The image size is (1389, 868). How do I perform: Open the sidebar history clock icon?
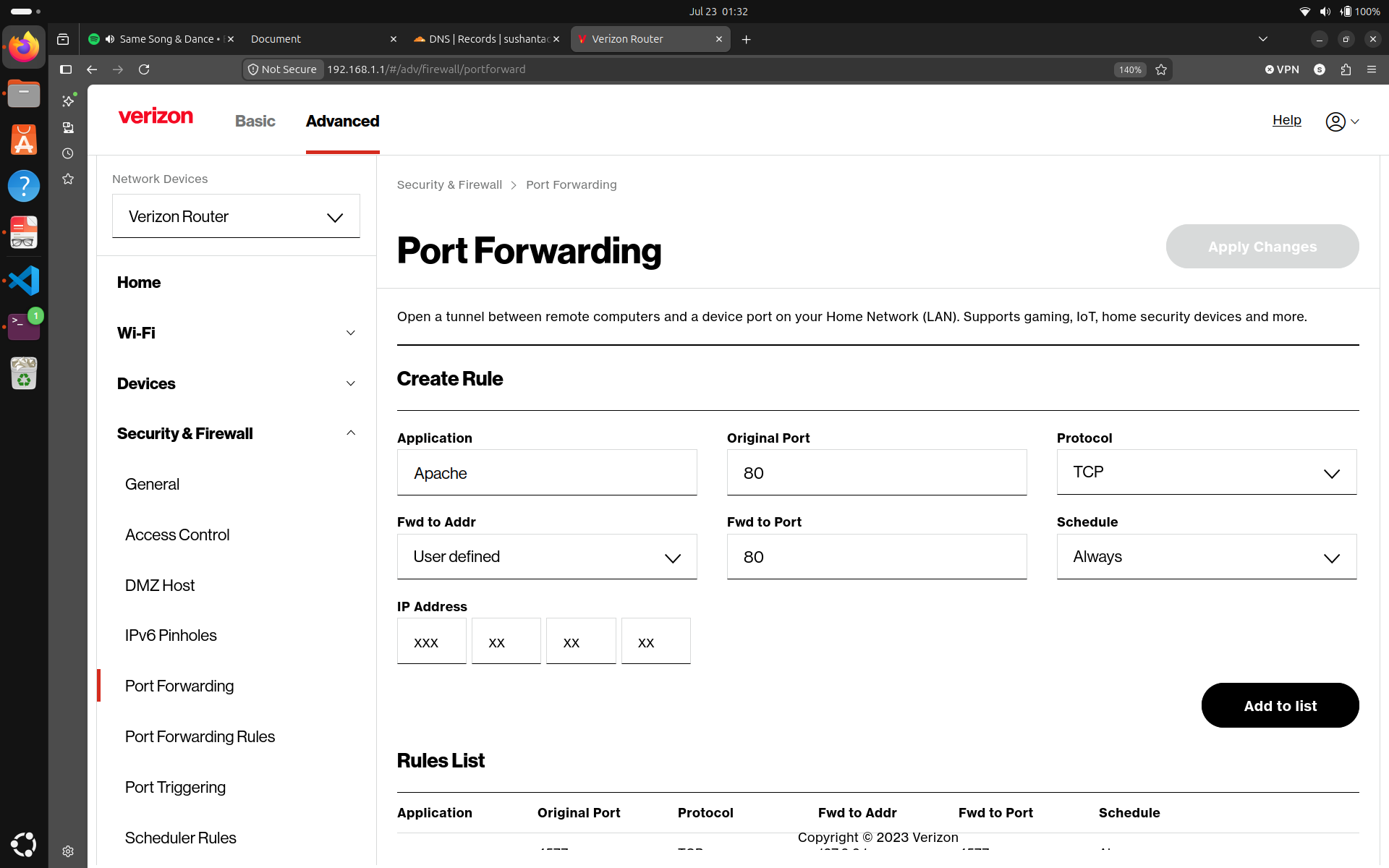click(x=68, y=153)
